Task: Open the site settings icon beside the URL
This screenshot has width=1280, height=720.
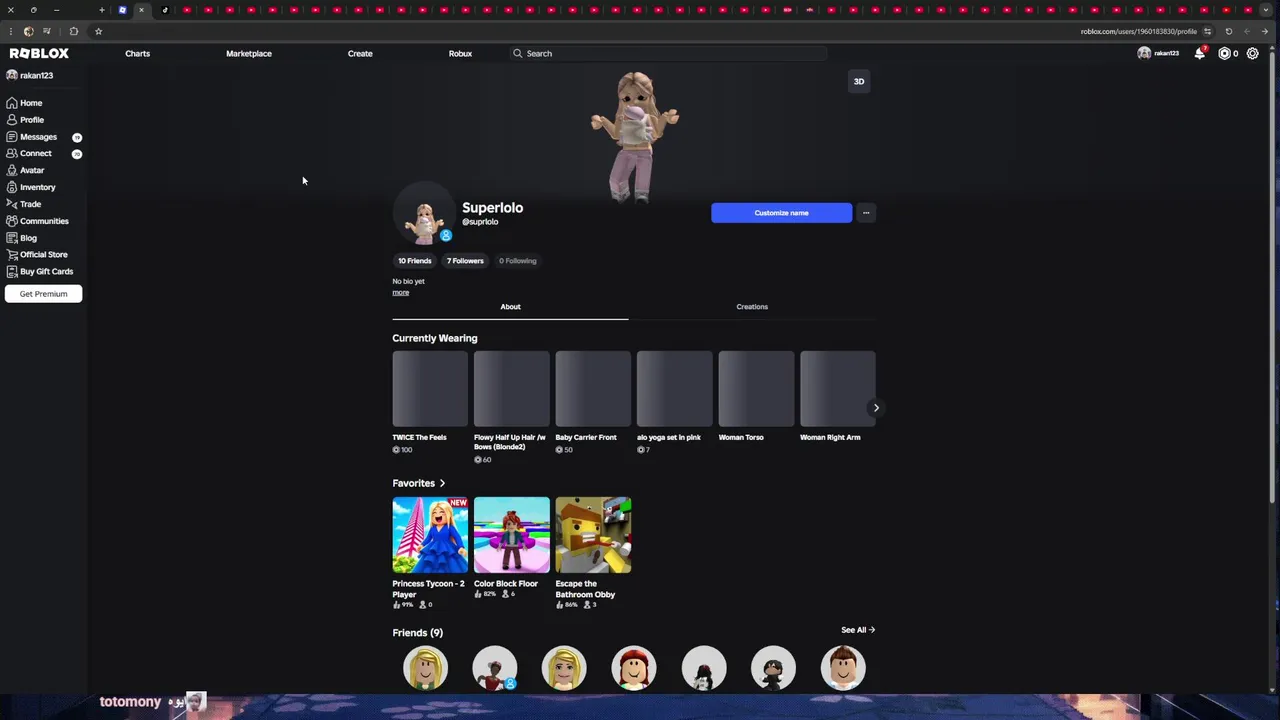Action: (1207, 31)
